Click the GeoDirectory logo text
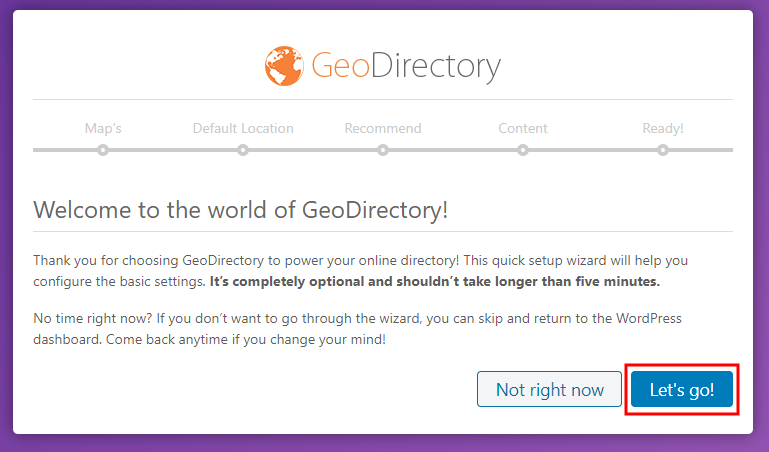 click(405, 67)
